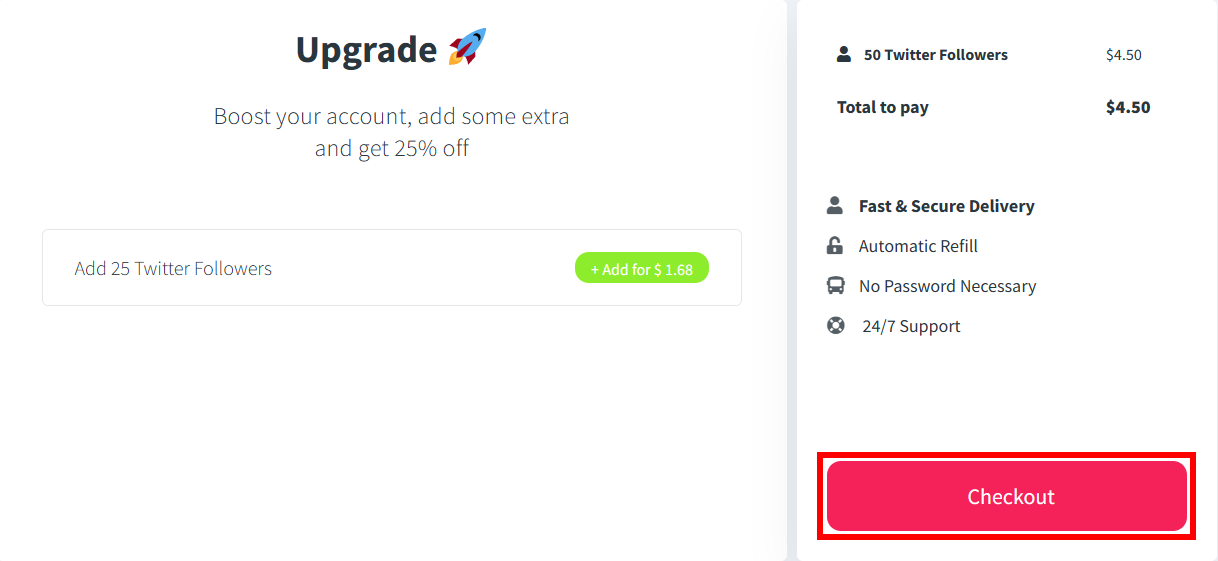Click the Fast & Secure Delivery text
The height and width of the screenshot is (561, 1218).
946,206
